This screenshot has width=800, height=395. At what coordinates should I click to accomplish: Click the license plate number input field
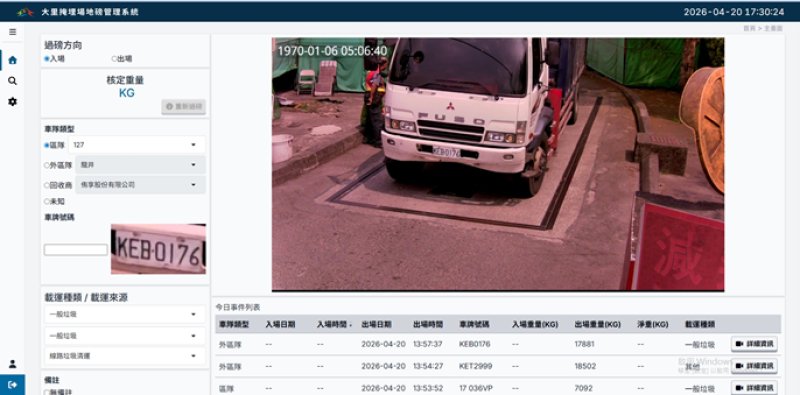76,250
